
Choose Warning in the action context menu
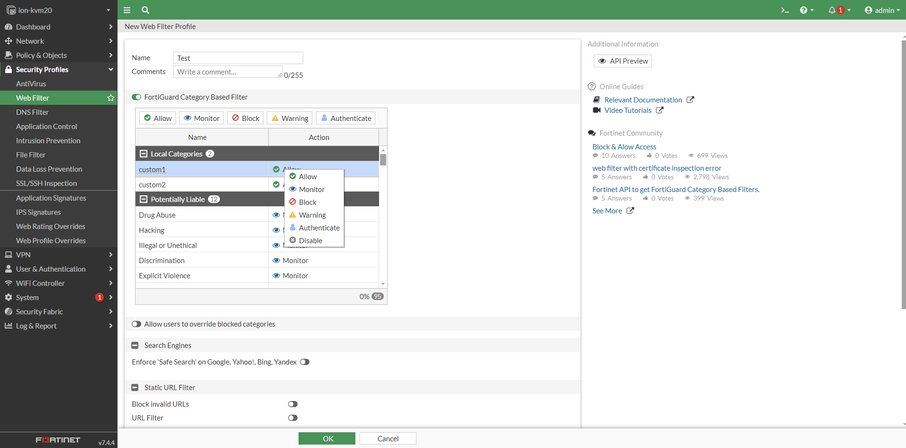(x=314, y=214)
